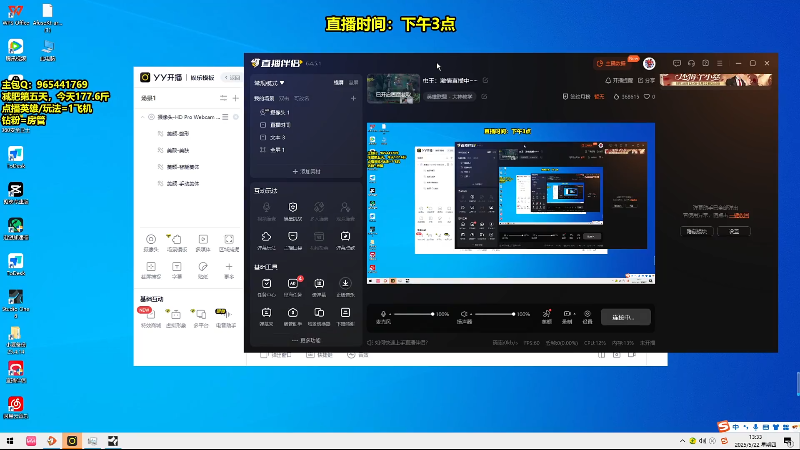Click 开播提醒 bell button
The image size is (800, 450).
point(618,81)
